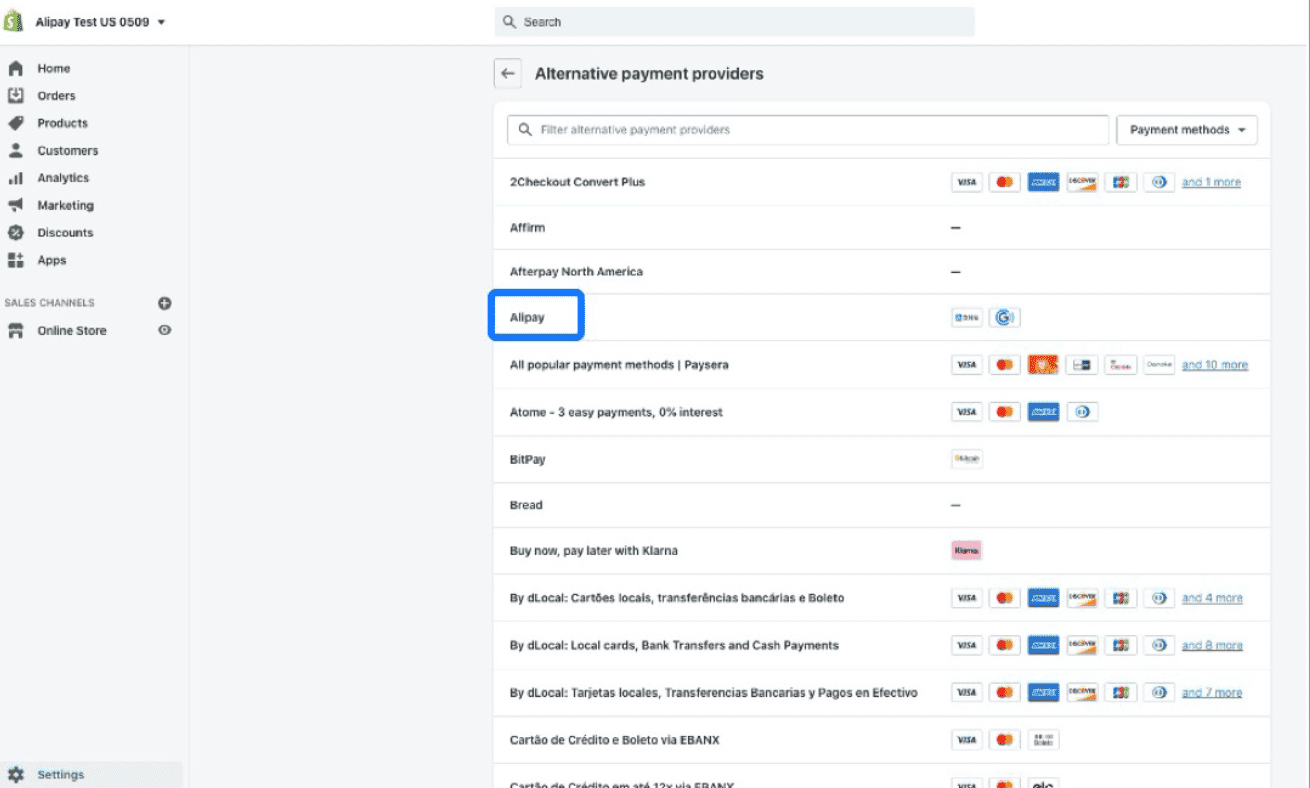Add a sales channel with plus icon

point(165,303)
